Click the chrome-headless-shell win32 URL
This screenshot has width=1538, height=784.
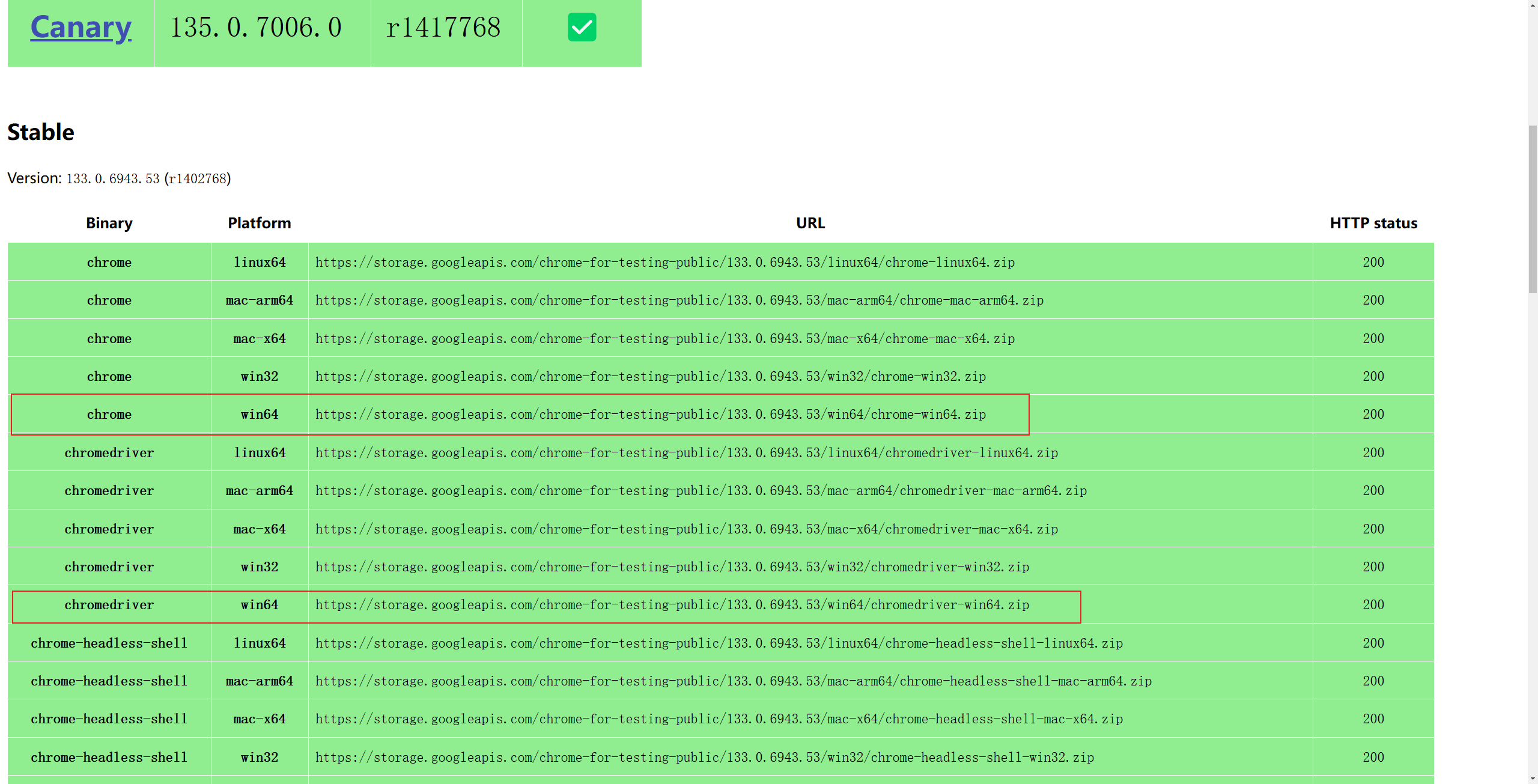click(x=704, y=758)
